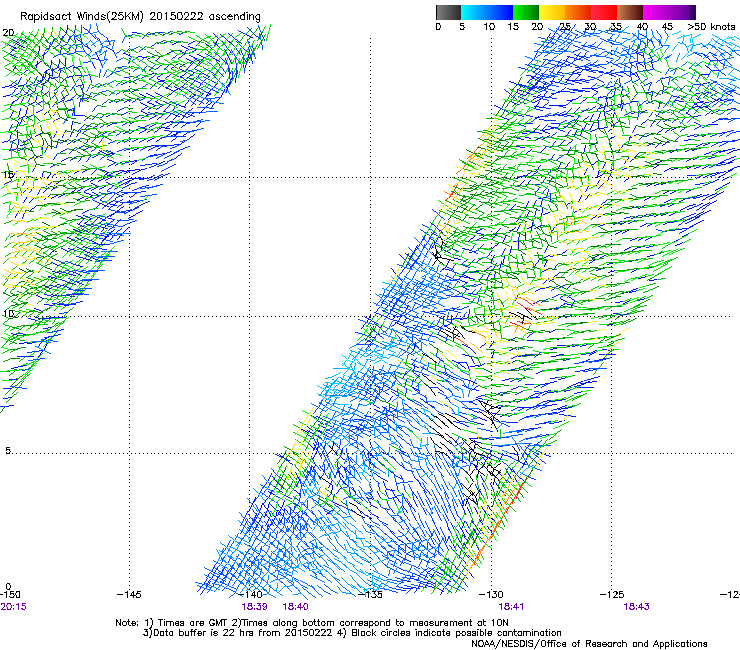The width and height of the screenshot is (740, 650).
Task: Select the orange 25-30 knots legend swatch
Action: (578, 12)
